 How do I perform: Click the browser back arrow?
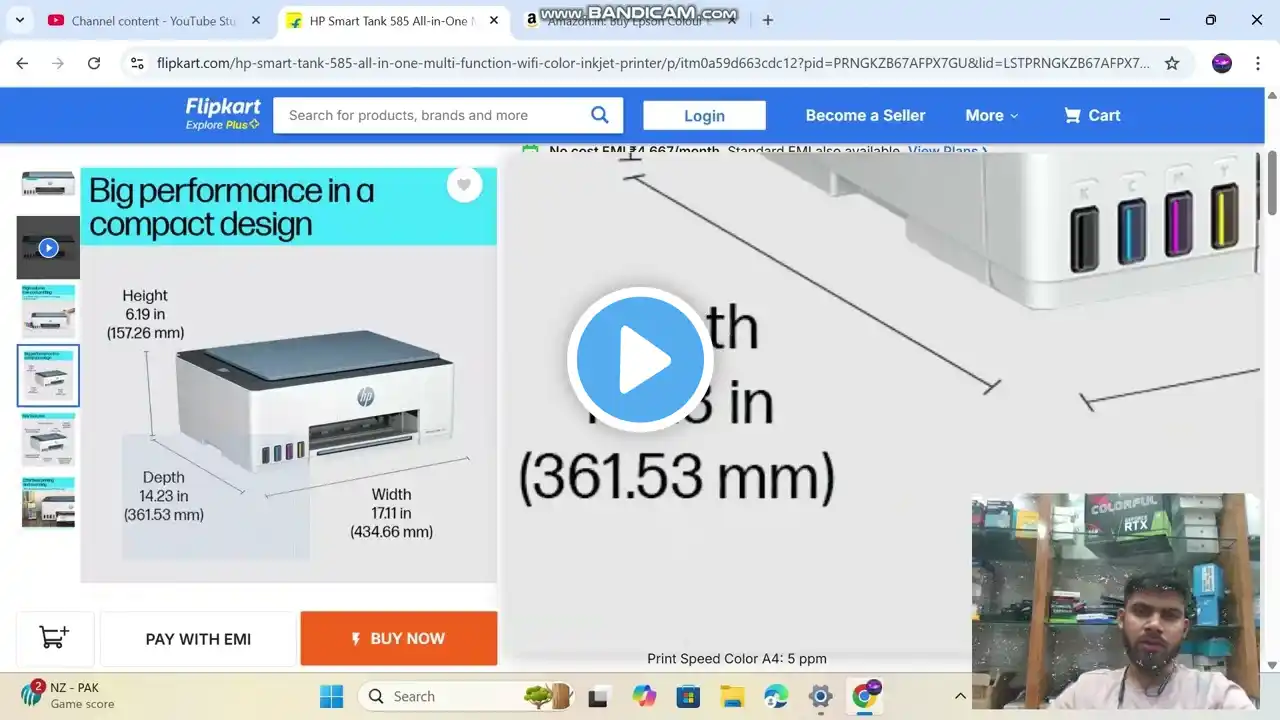pos(22,63)
